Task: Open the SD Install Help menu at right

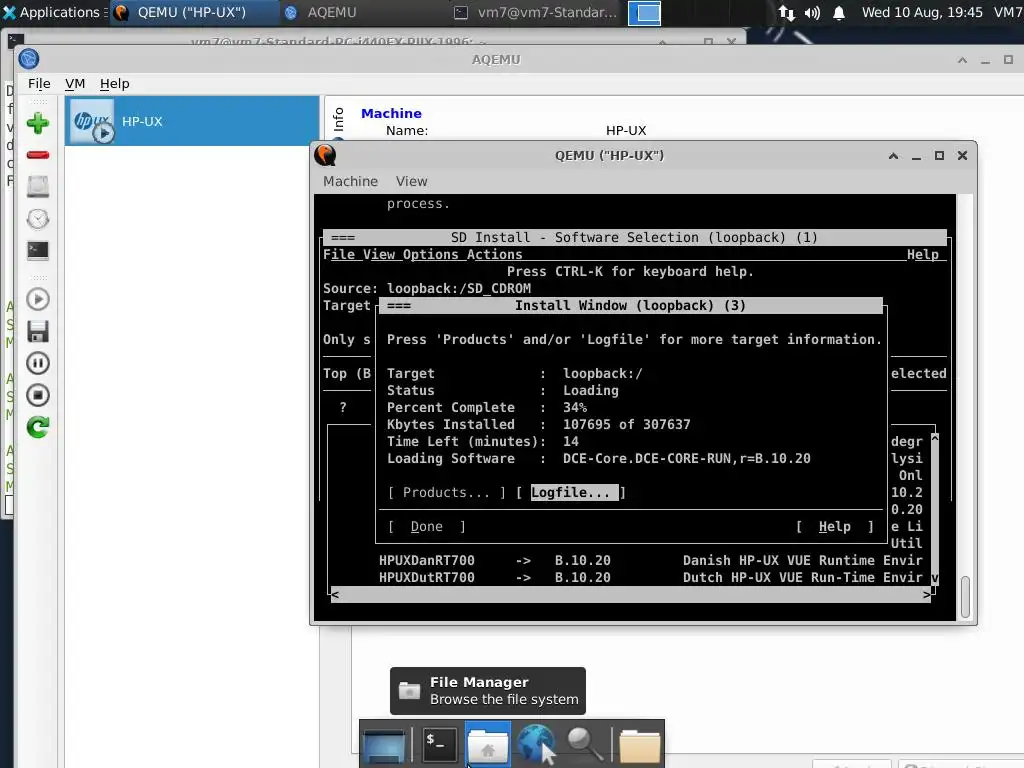Action: click(922, 254)
